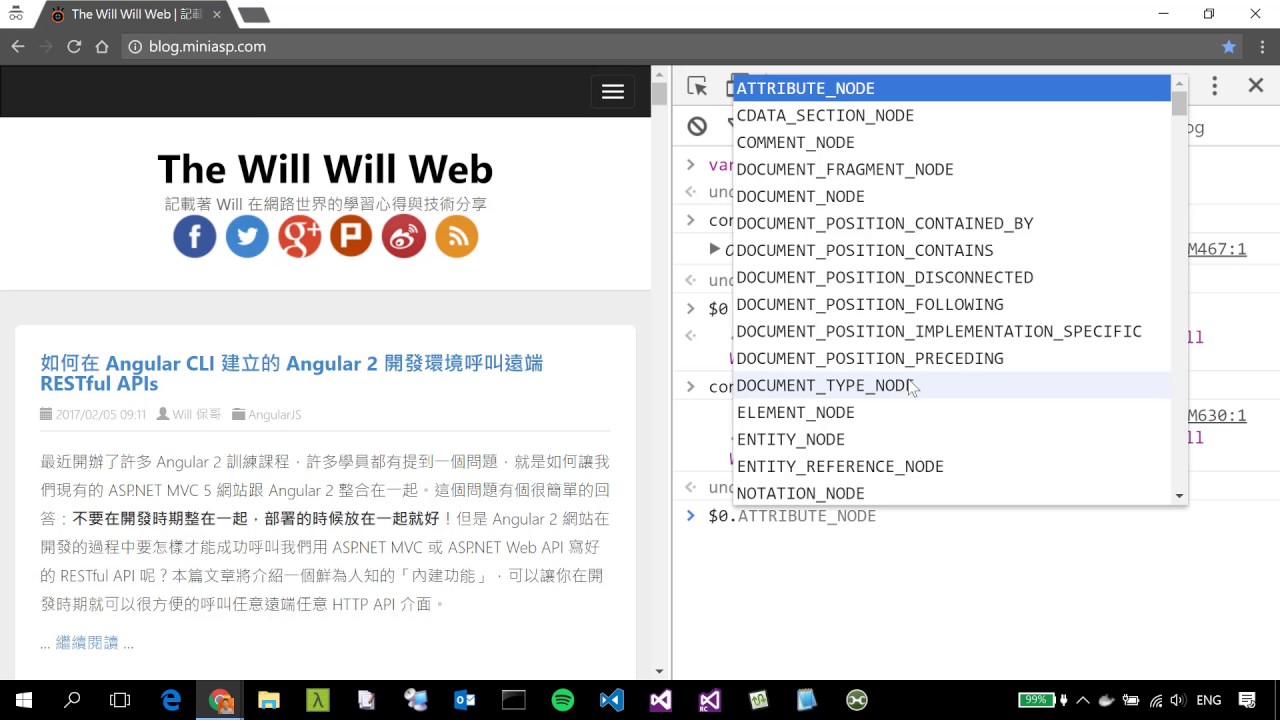Image resolution: width=1280 pixels, height=720 pixels.
Task: Open the hamburger navigation menu on the blog
Action: [x=613, y=91]
